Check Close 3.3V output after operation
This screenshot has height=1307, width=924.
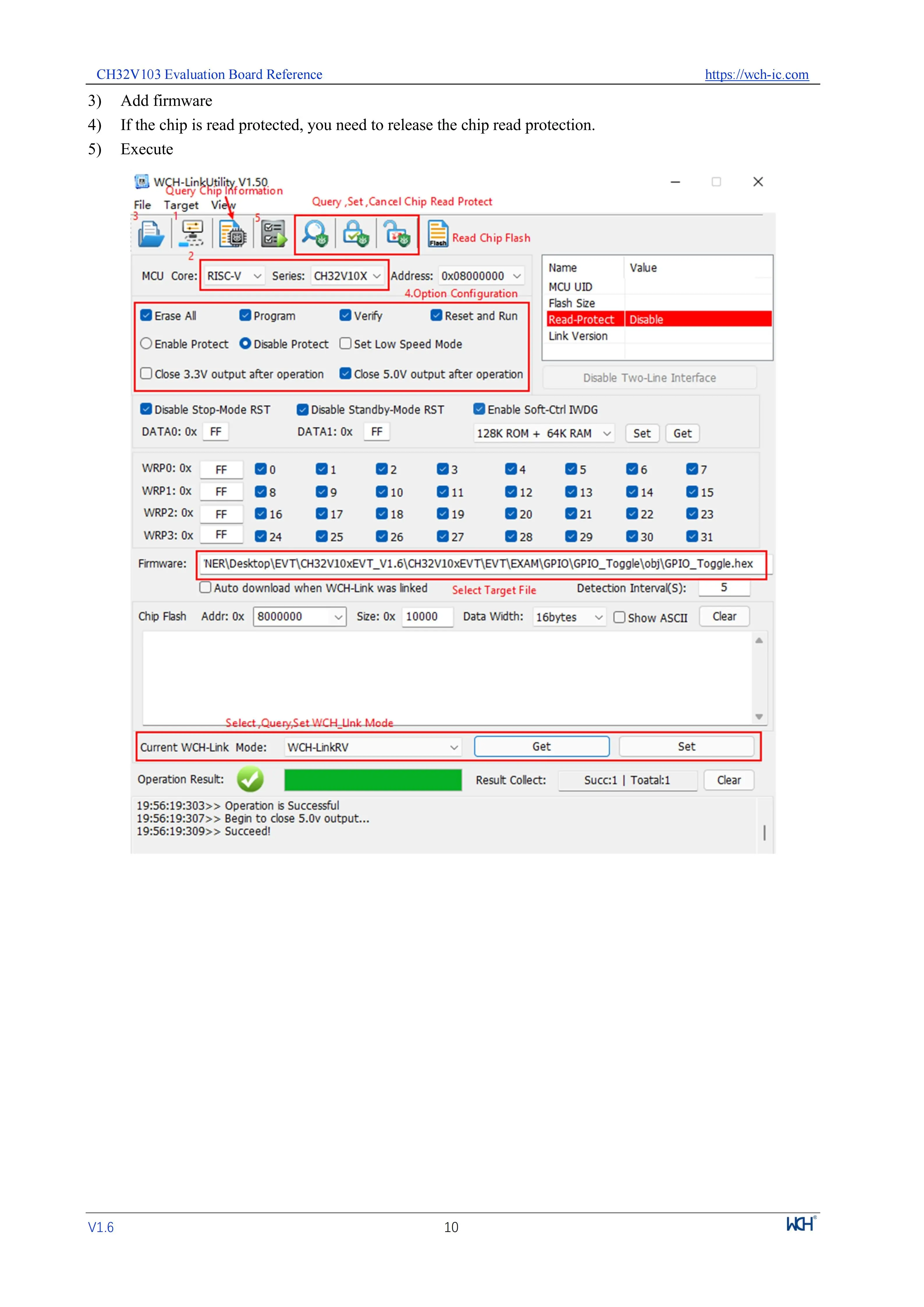coord(146,373)
